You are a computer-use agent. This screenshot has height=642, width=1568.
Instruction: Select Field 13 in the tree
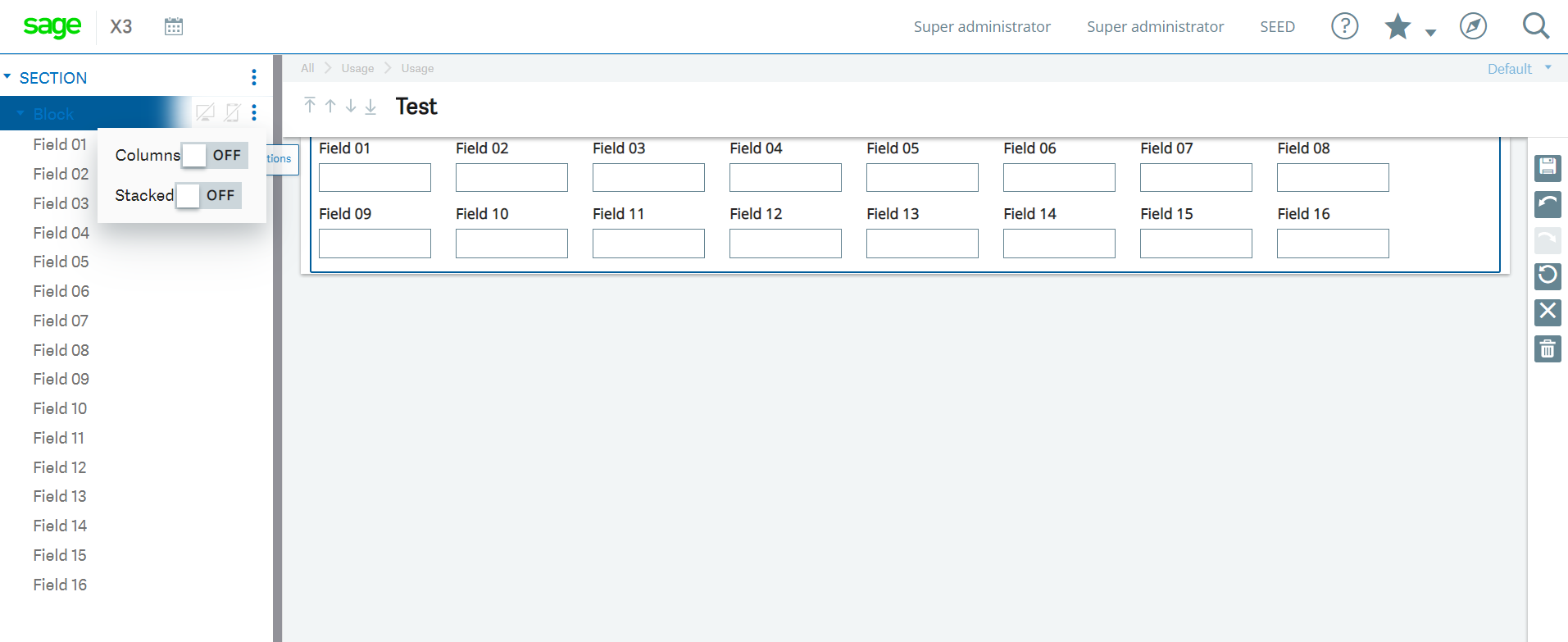pyautogui.click(x=60, y=496)
